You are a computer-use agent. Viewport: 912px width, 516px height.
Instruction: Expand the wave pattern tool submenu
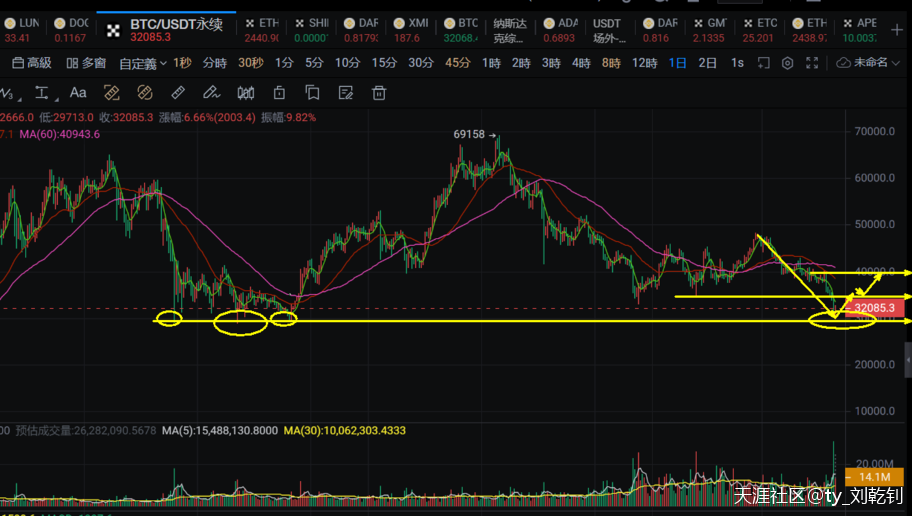pos(12,93)
